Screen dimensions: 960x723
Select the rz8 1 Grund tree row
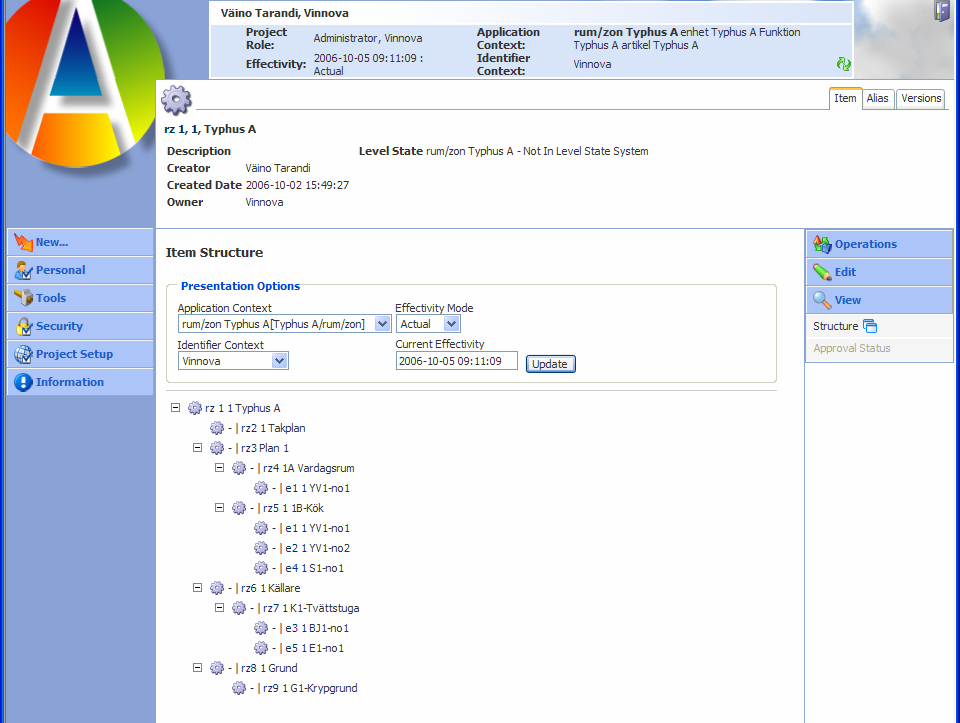(269, 669)
